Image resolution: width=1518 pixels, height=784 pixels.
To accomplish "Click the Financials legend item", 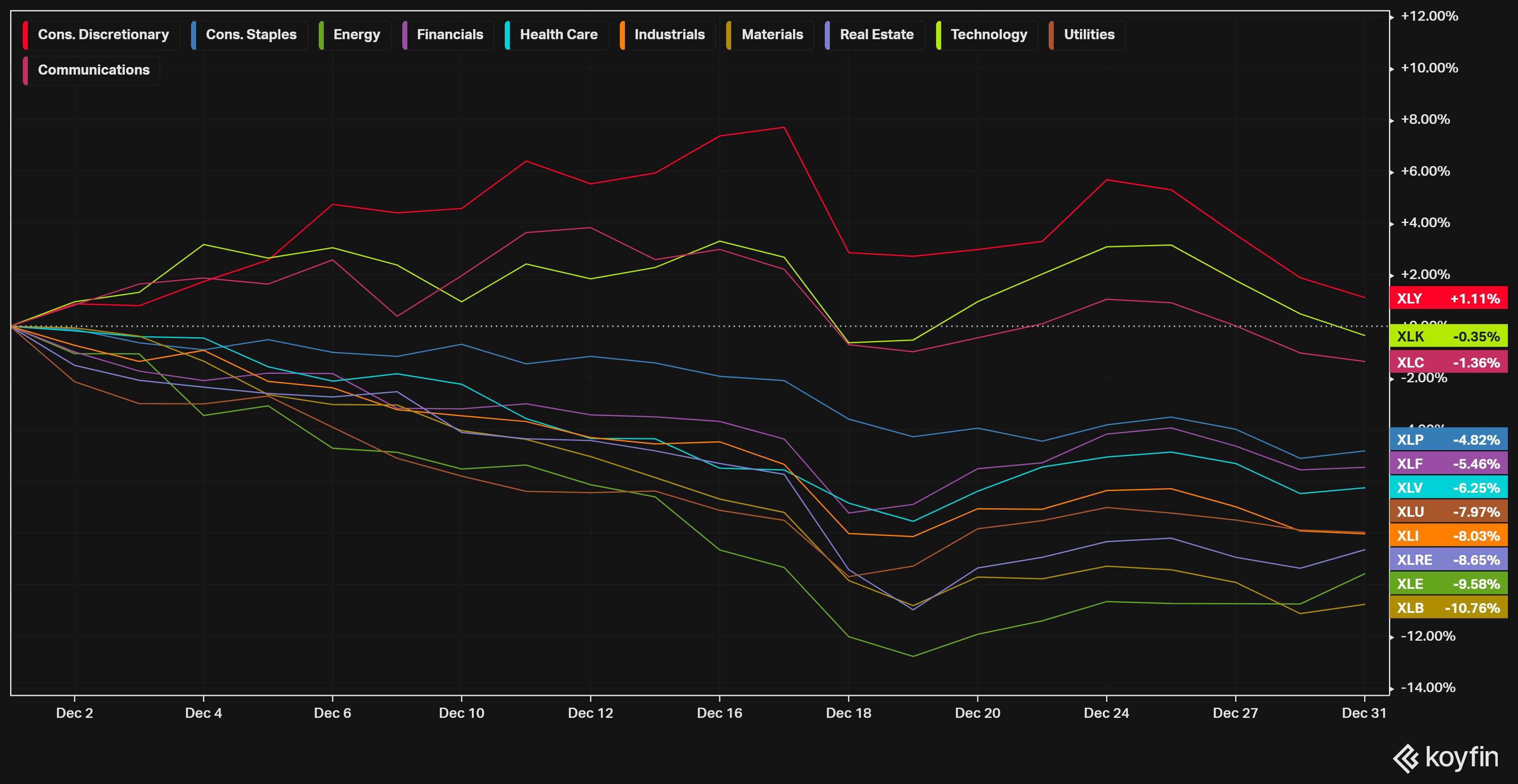I will [449, 35].
